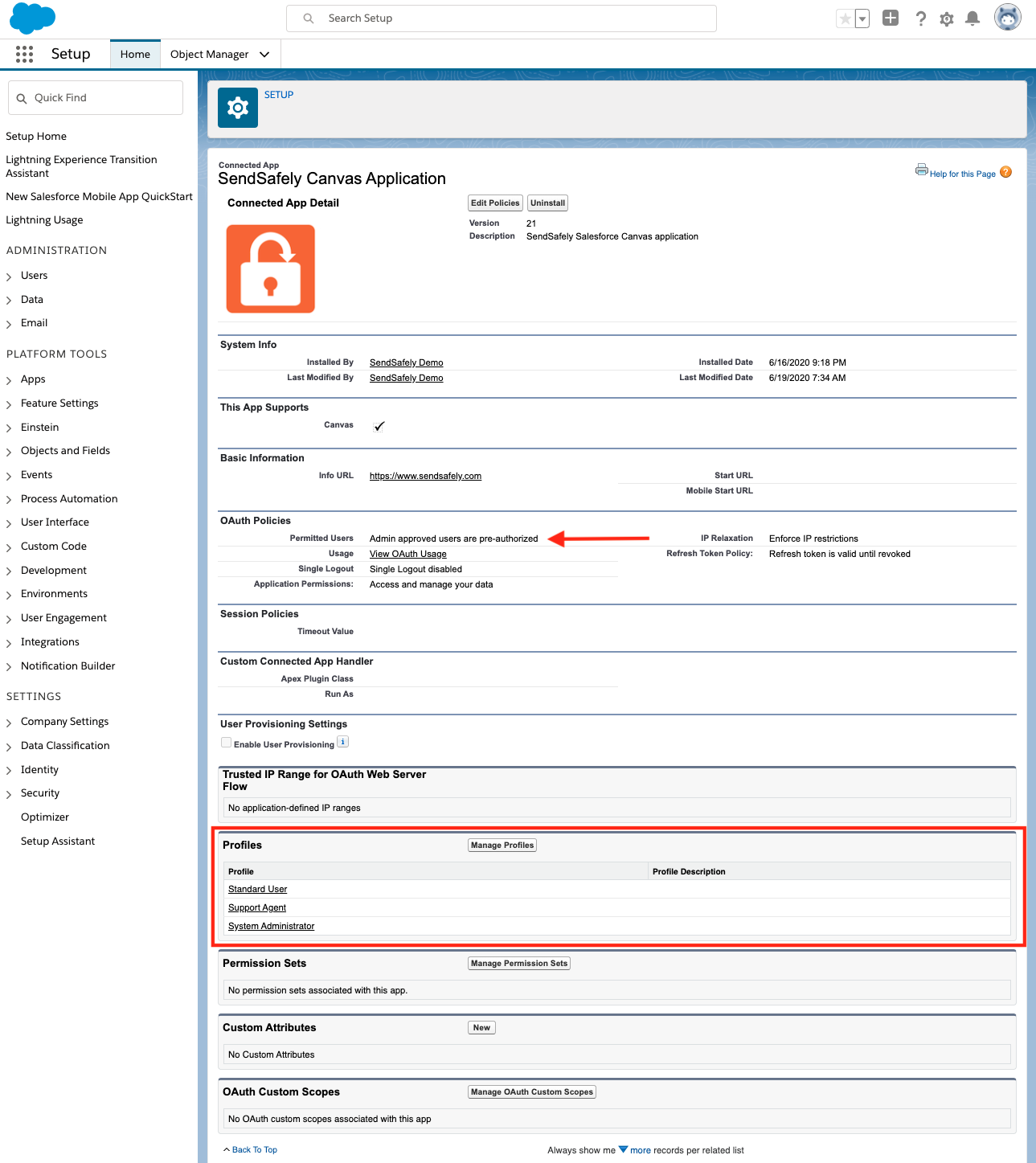The width and height of the screenshot is (1036, 1163).
Task: Open the favorites list dropdown arrow
Action: (x=862, y=18)
